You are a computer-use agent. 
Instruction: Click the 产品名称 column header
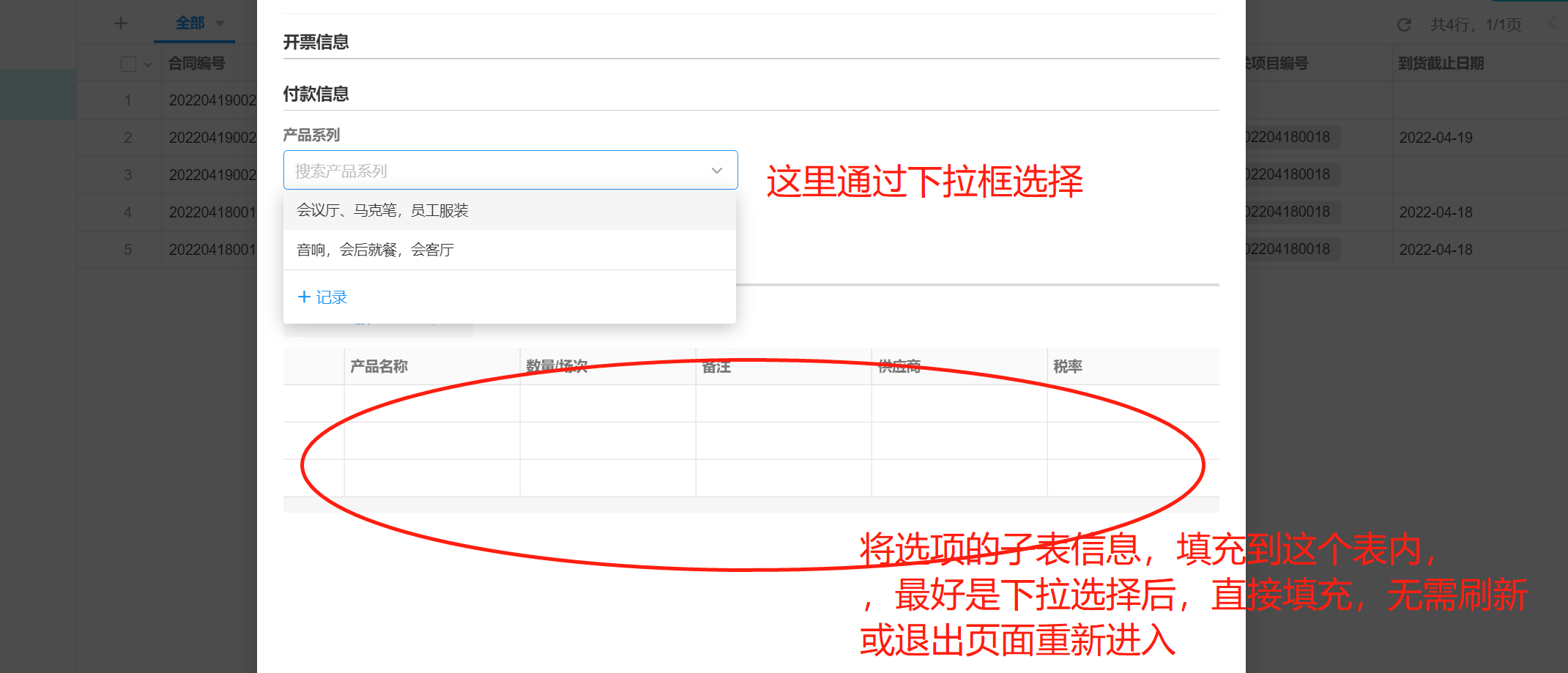tap(379, 365)
